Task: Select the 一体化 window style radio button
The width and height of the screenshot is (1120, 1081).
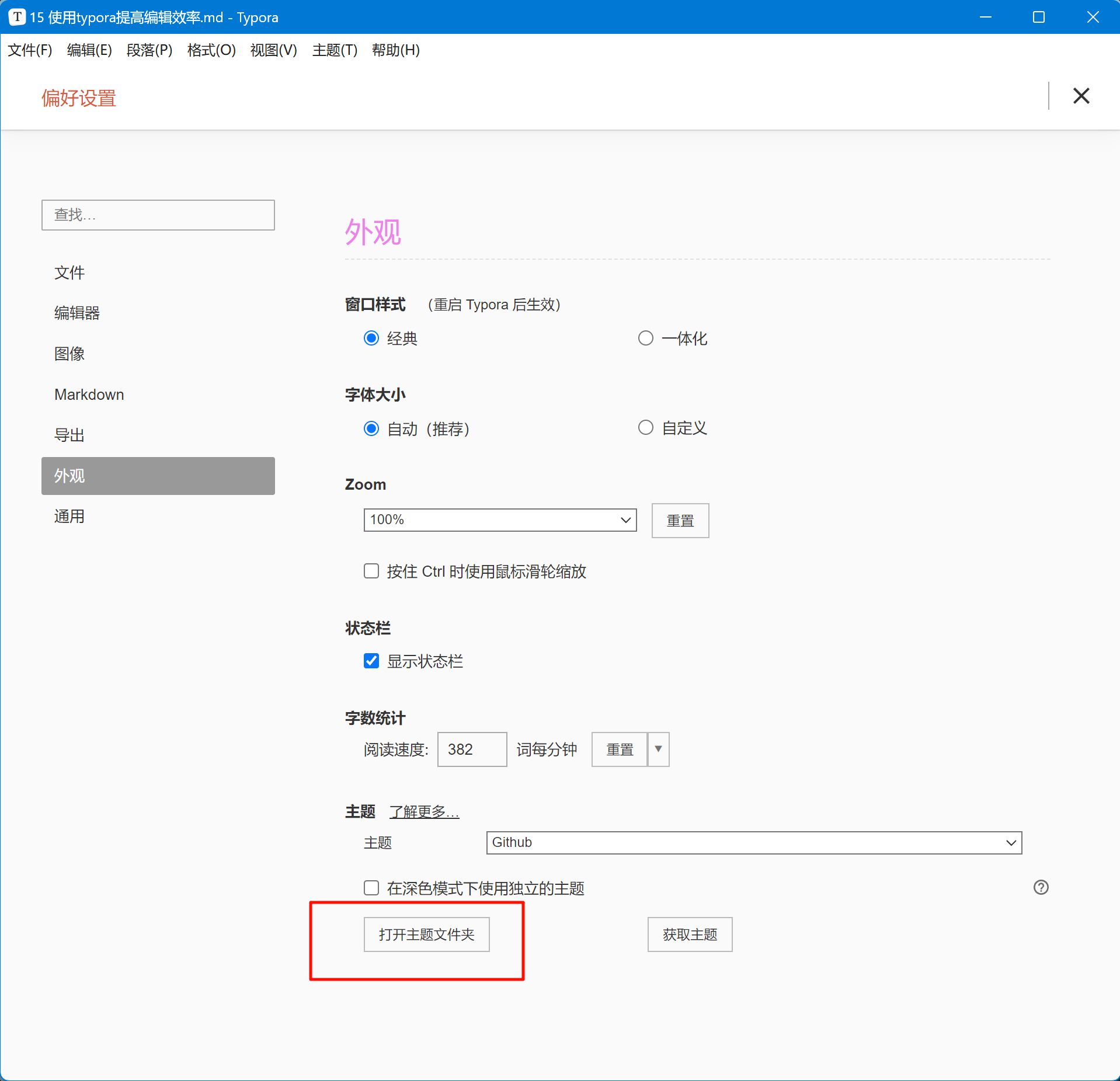Action: pos(645,338)
